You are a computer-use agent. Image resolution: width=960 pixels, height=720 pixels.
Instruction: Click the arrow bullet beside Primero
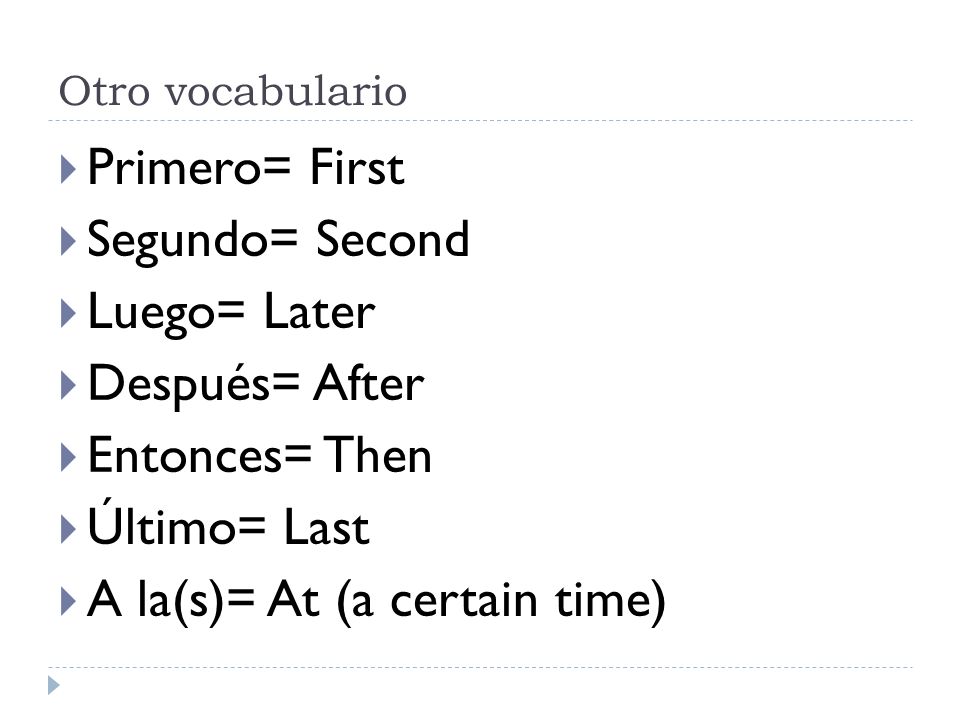pos(68,169)
